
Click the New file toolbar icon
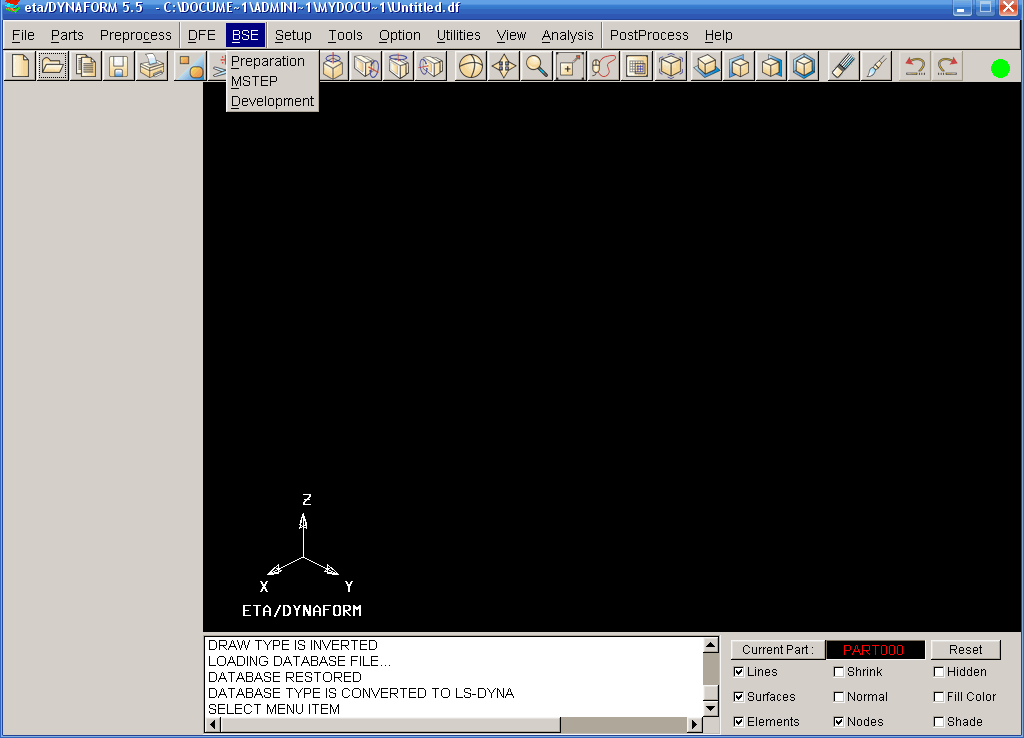[x=20, y=66]
